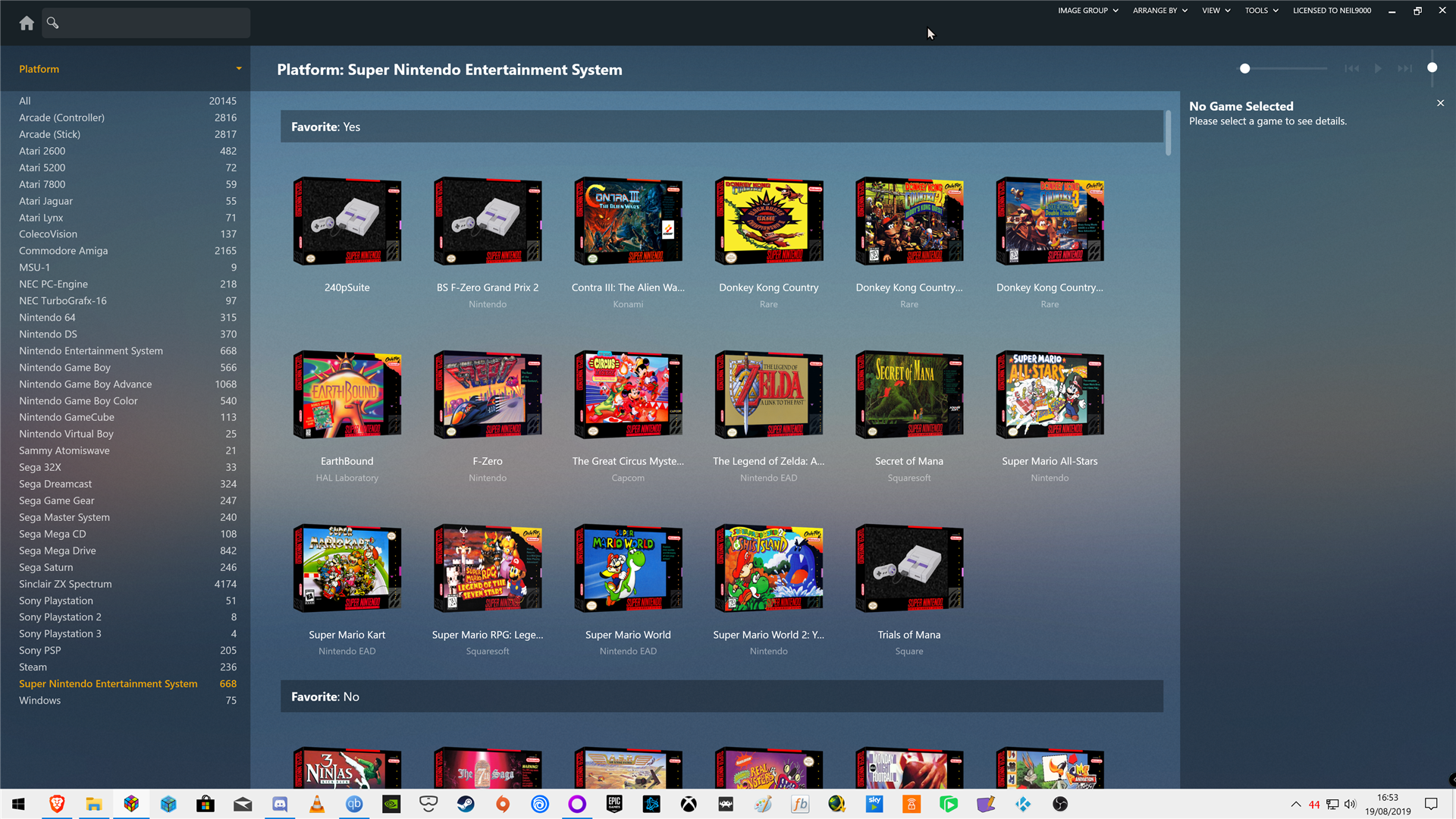The width and height of the screenshot is (1456, 819).
Task: Open the Platform filter dropdown arrow
Action: (x=239, y=68)
